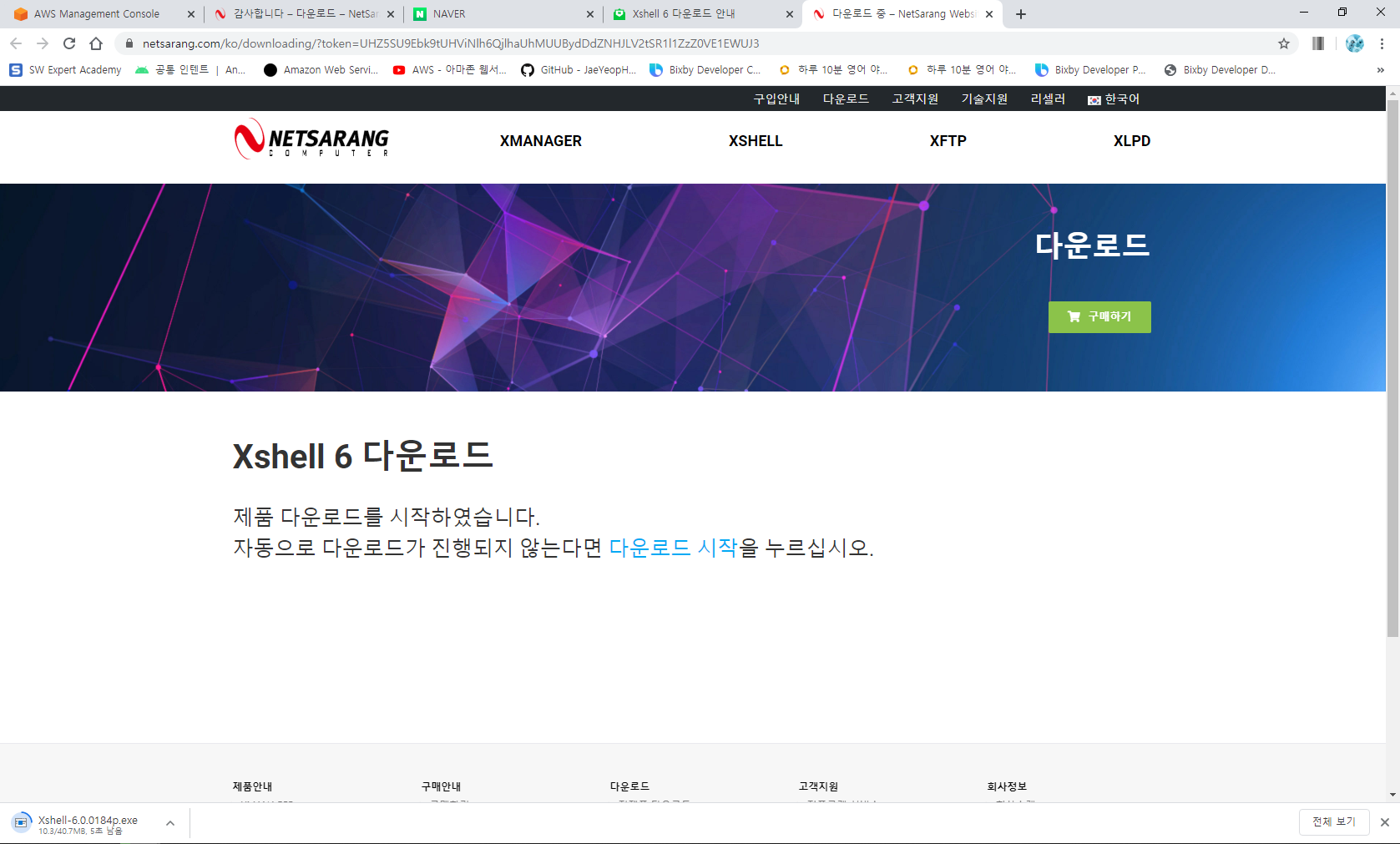Close the Xshell 6 다운로드 안내 tab
This screenshot has width=1400, height=844.
point(790,14)
